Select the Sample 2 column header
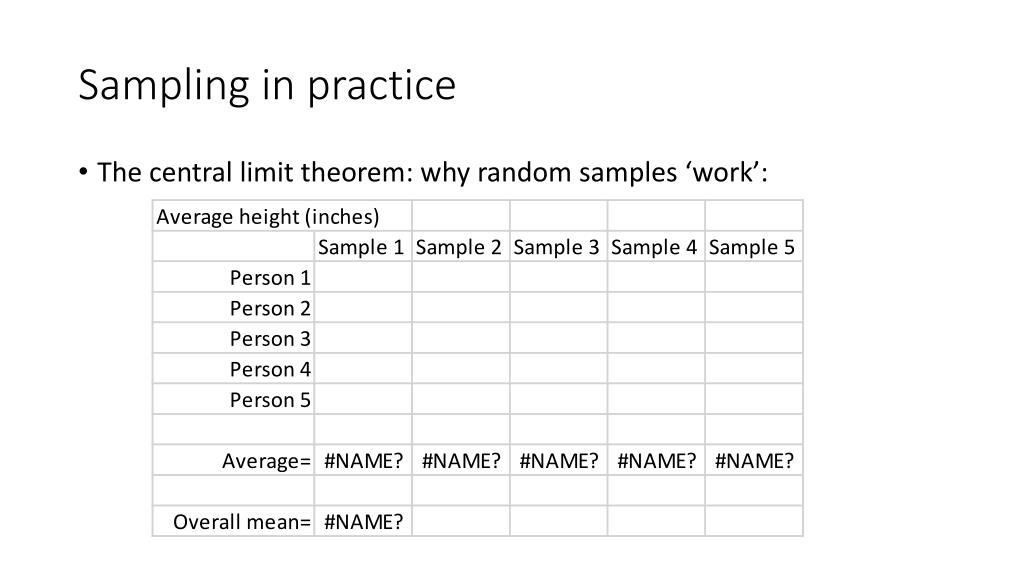 (460, 247)
